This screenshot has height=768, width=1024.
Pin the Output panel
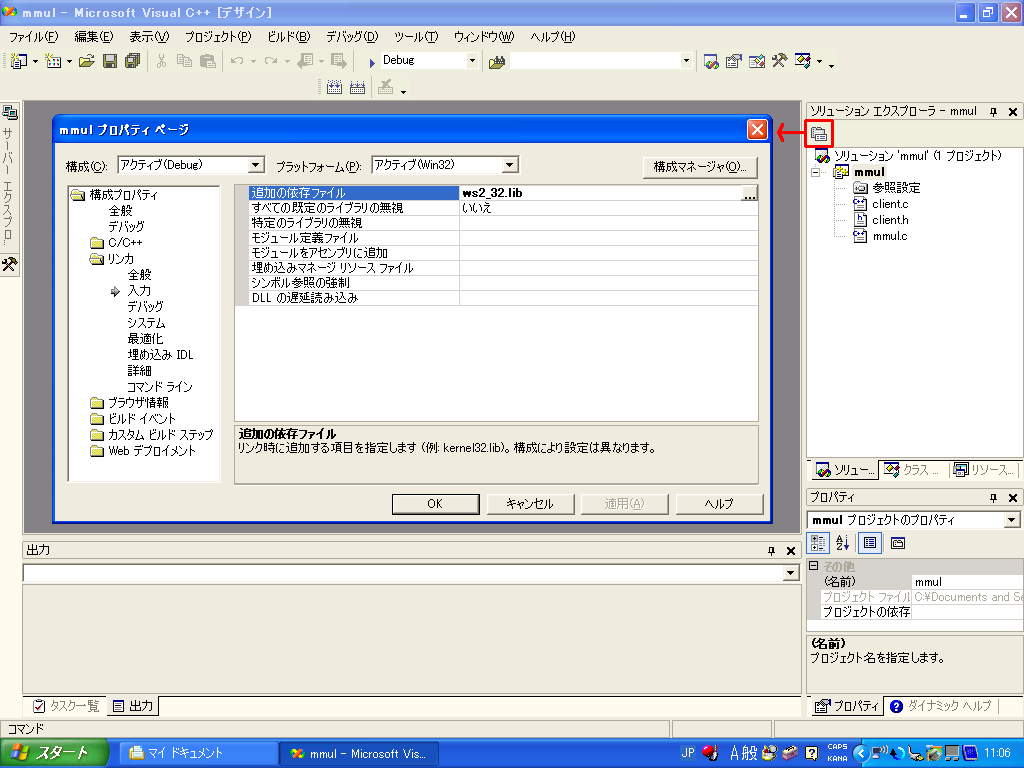tap(771, 551)
